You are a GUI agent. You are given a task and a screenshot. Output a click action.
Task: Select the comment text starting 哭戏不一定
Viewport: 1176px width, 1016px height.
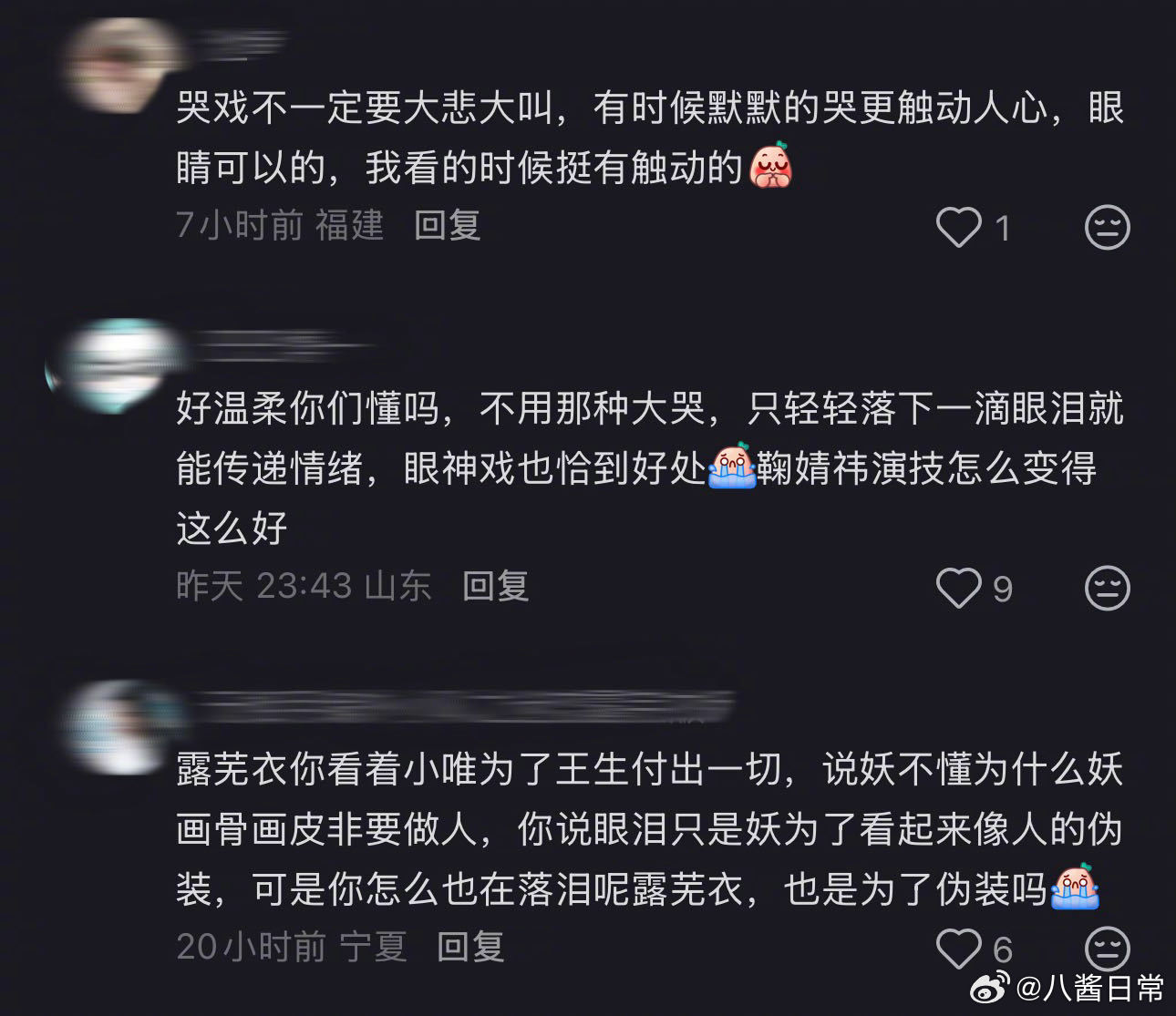[x=650, y=138]
